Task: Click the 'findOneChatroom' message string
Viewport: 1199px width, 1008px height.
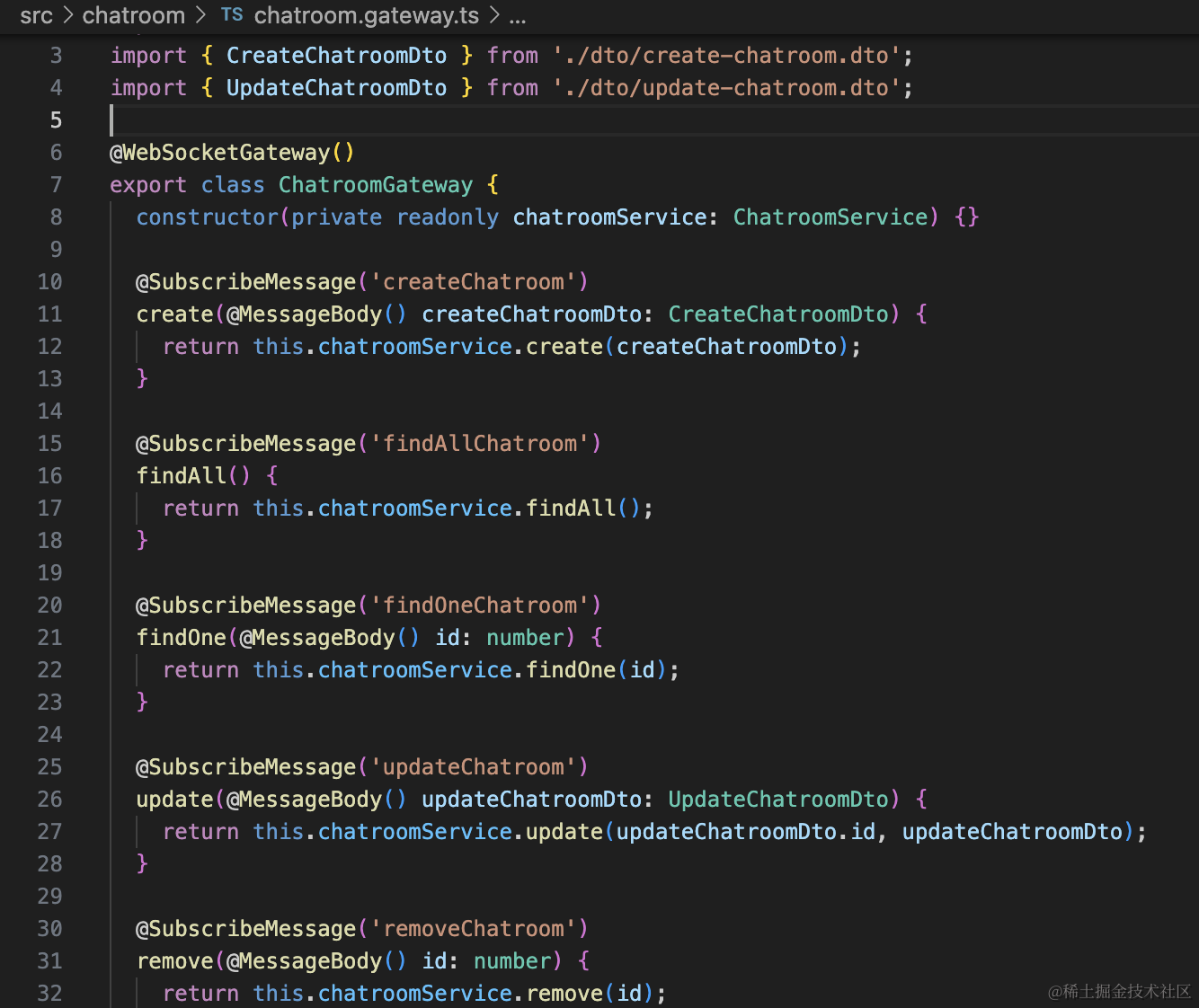Action: pyautogui.click(x=479, y=606)
